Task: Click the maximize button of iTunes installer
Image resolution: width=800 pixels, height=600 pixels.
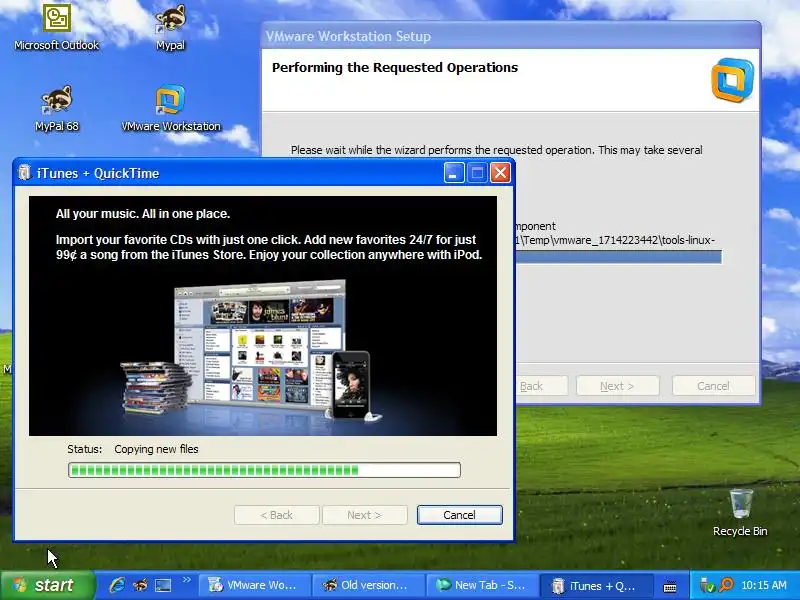Action: (x=477, y=173)
